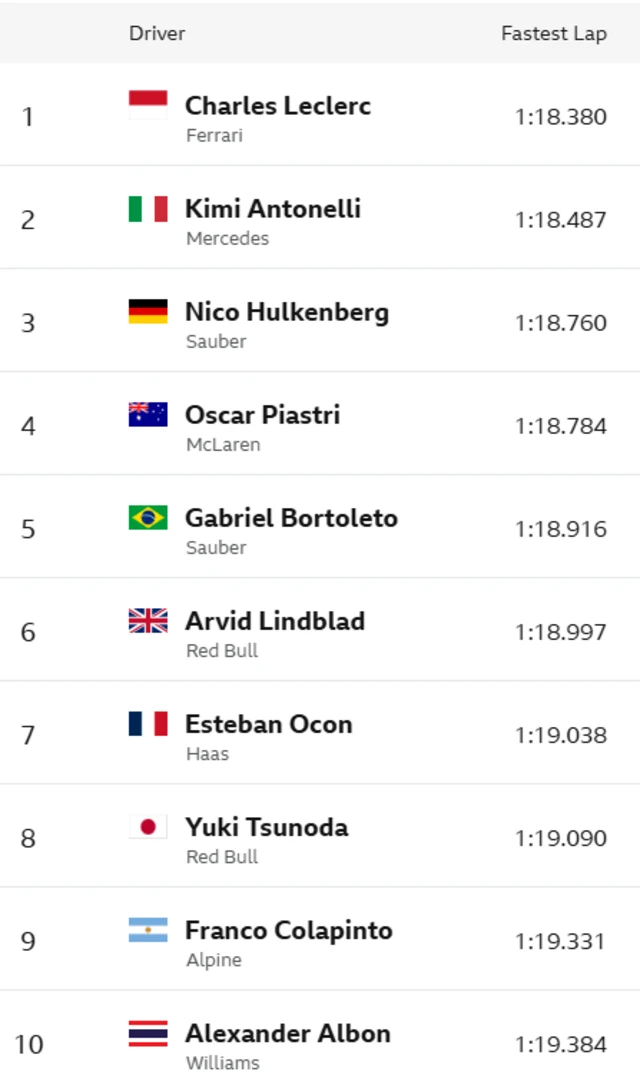Open Kimi Antonelli's driver name

tap(273, 208)
